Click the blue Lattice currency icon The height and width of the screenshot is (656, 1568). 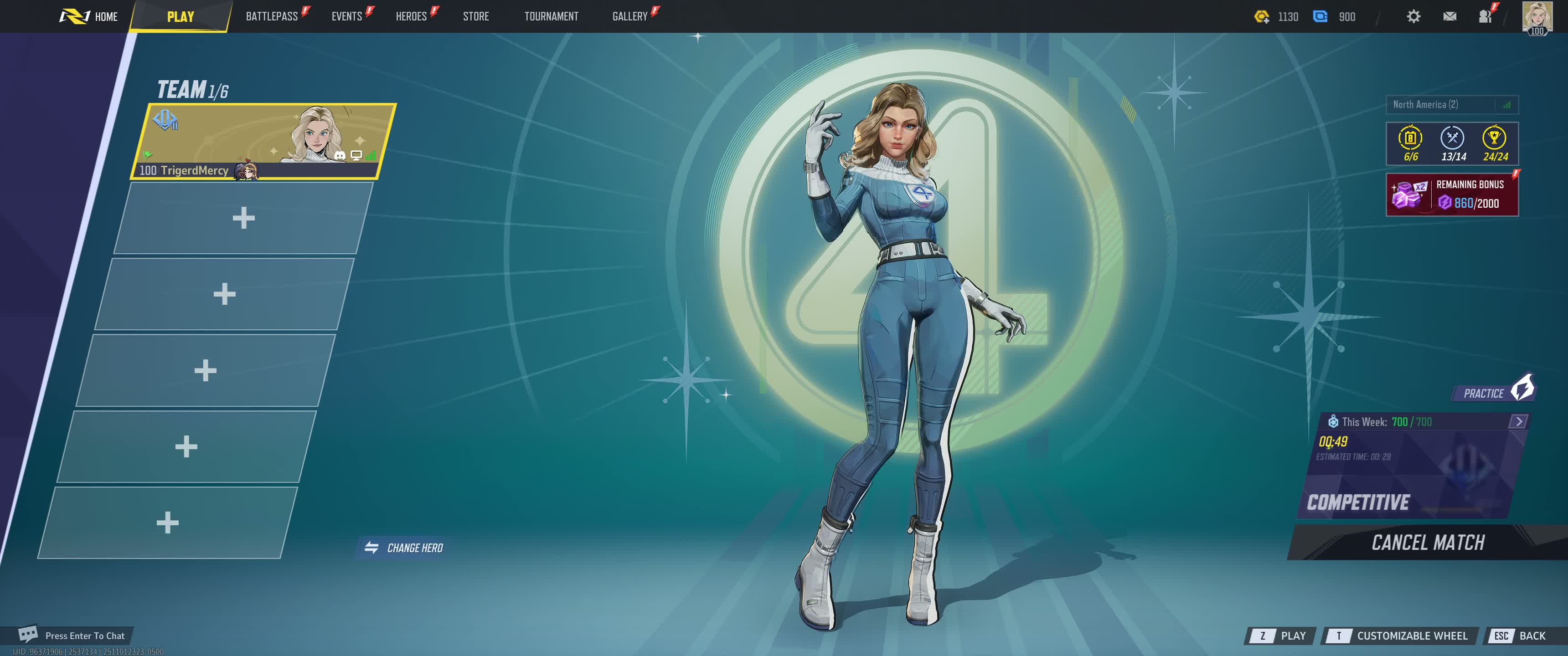pos(1320,16)
